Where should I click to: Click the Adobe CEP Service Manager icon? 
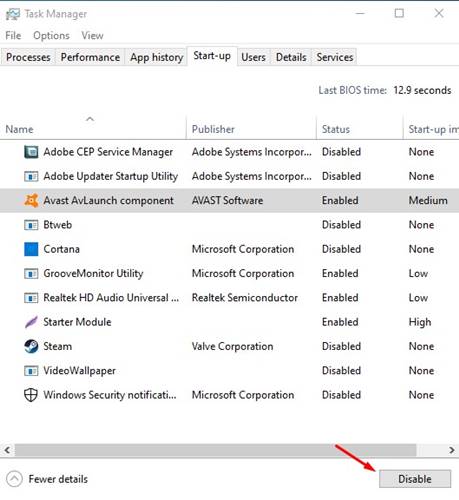[31, 152]
